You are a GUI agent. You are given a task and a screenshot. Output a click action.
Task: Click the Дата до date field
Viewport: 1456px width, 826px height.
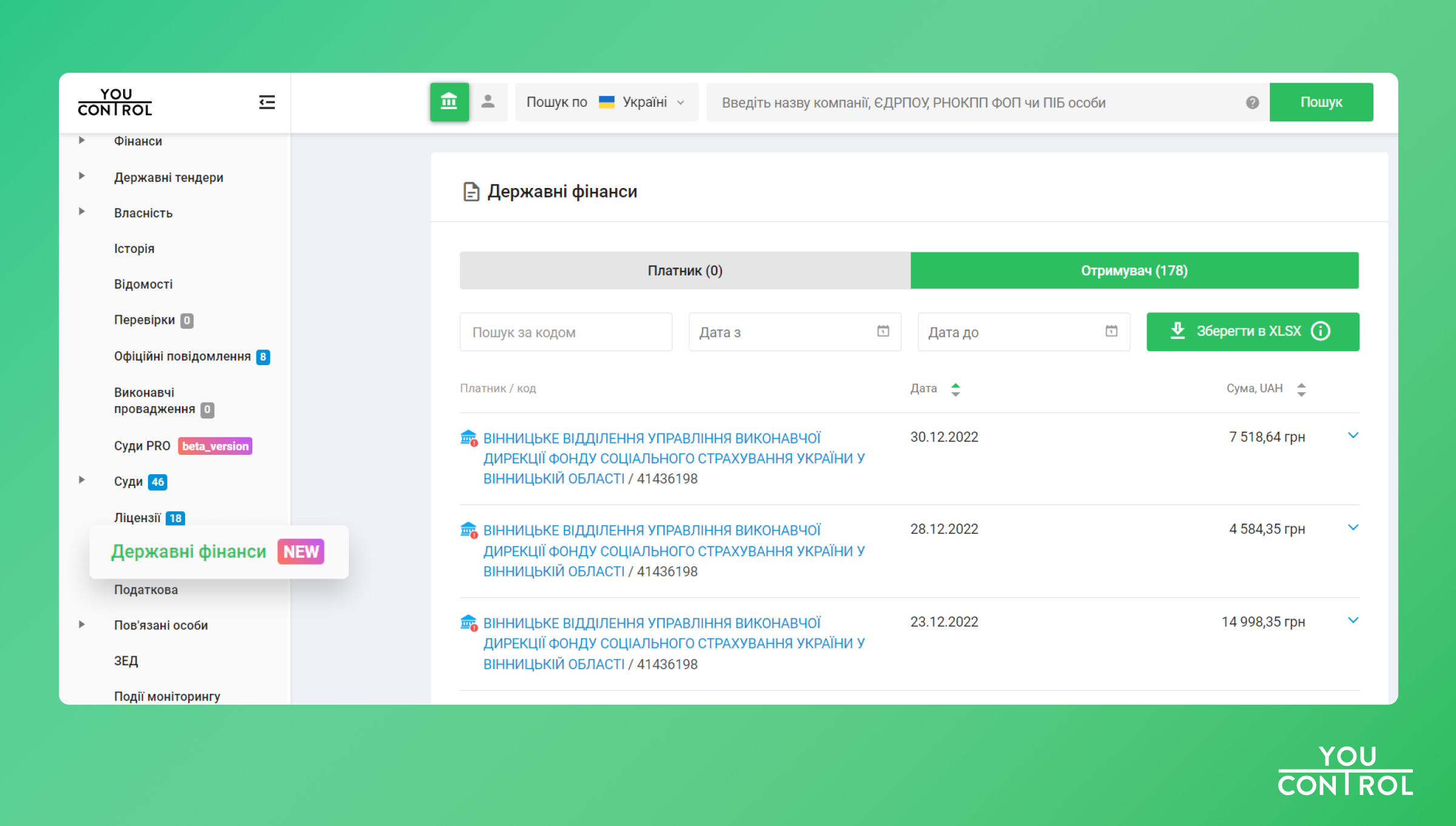pyautogui.click(x=1024, y=332)
